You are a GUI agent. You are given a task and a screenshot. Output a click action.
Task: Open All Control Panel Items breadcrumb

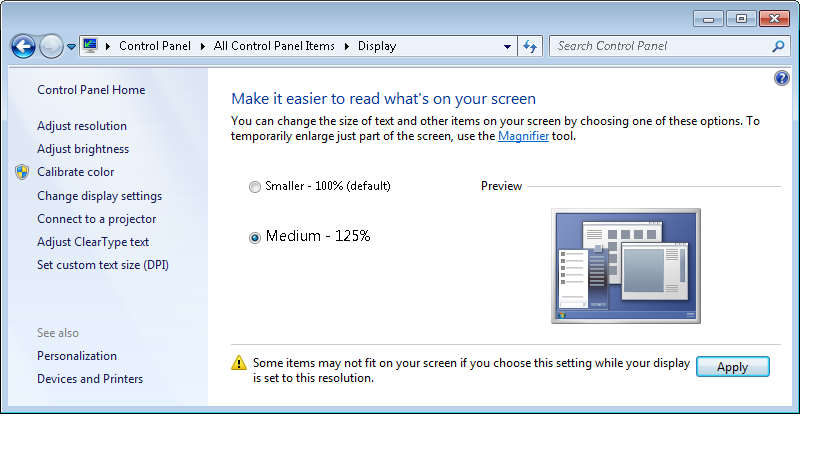[x=274, y=46]
